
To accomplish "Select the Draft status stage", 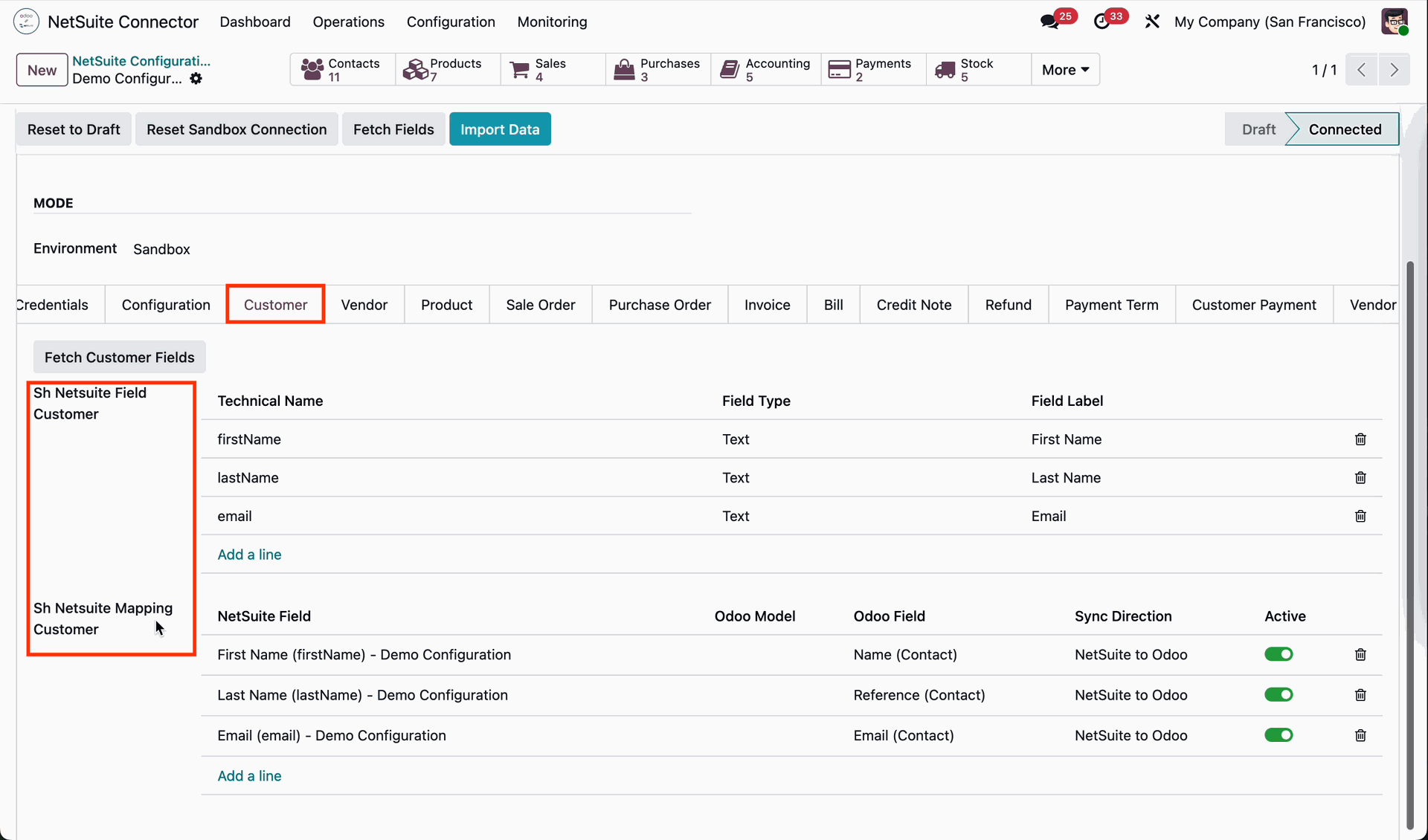I will (x=1258, y=129).
